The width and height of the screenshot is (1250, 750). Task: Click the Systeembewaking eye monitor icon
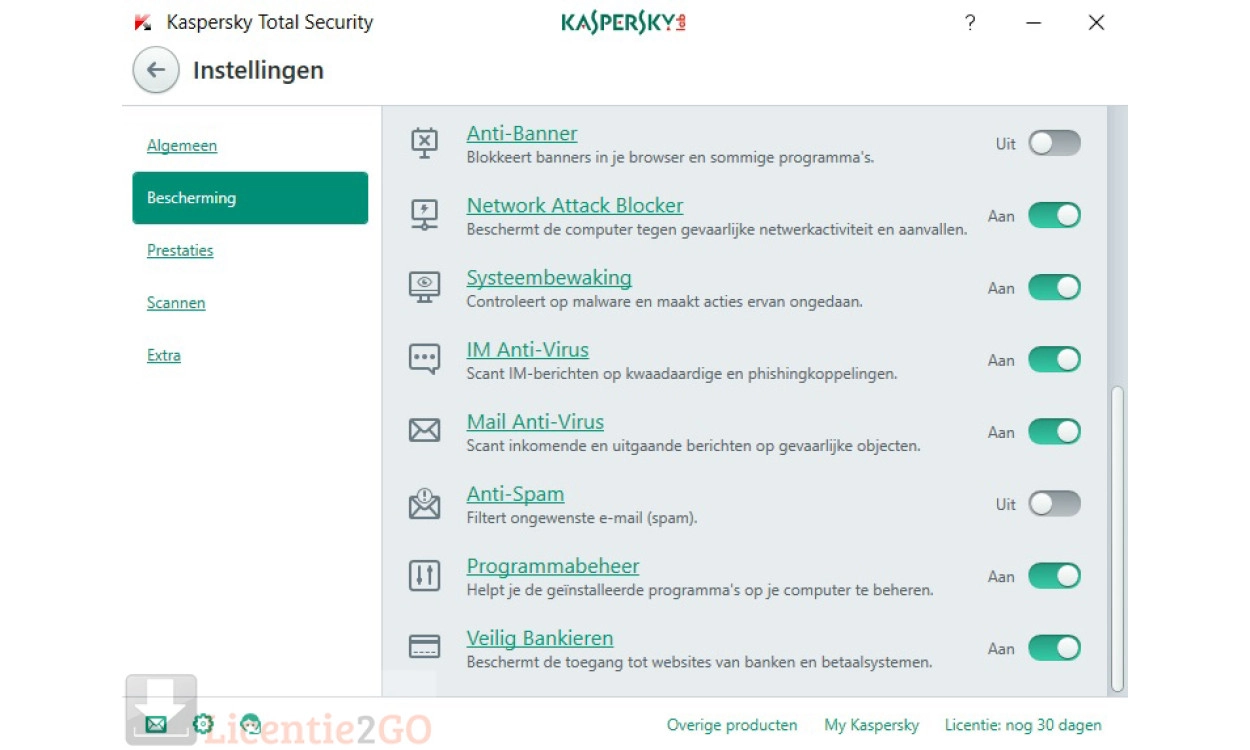424,287
